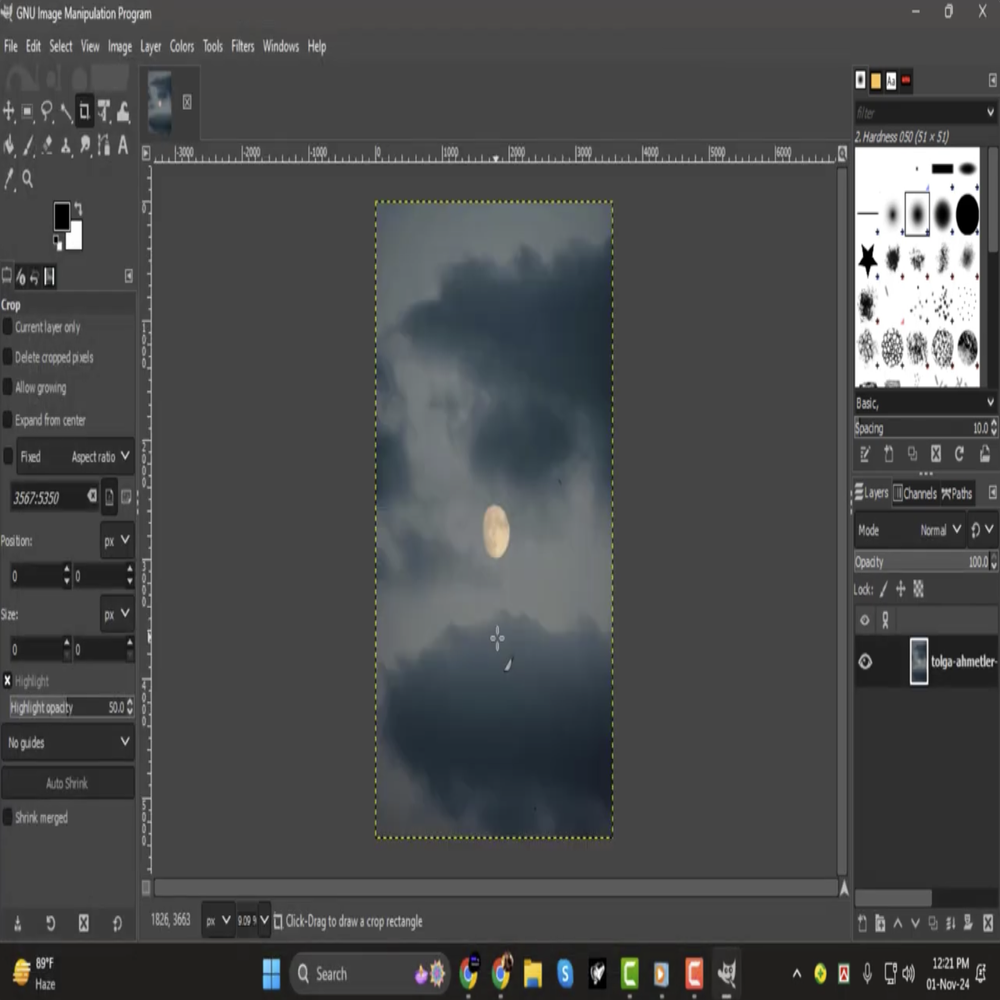Pick the Bucket Fill tool
This screenshot has width=1000, height=1000.
9,146
